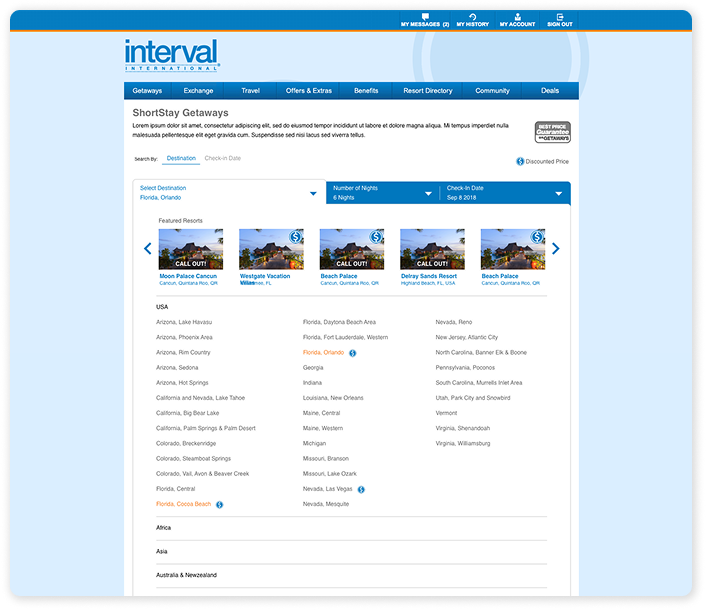Viewport: 706px width, 610px height.
Task: Click the Sign Out icon
Action: pos(560,17)
